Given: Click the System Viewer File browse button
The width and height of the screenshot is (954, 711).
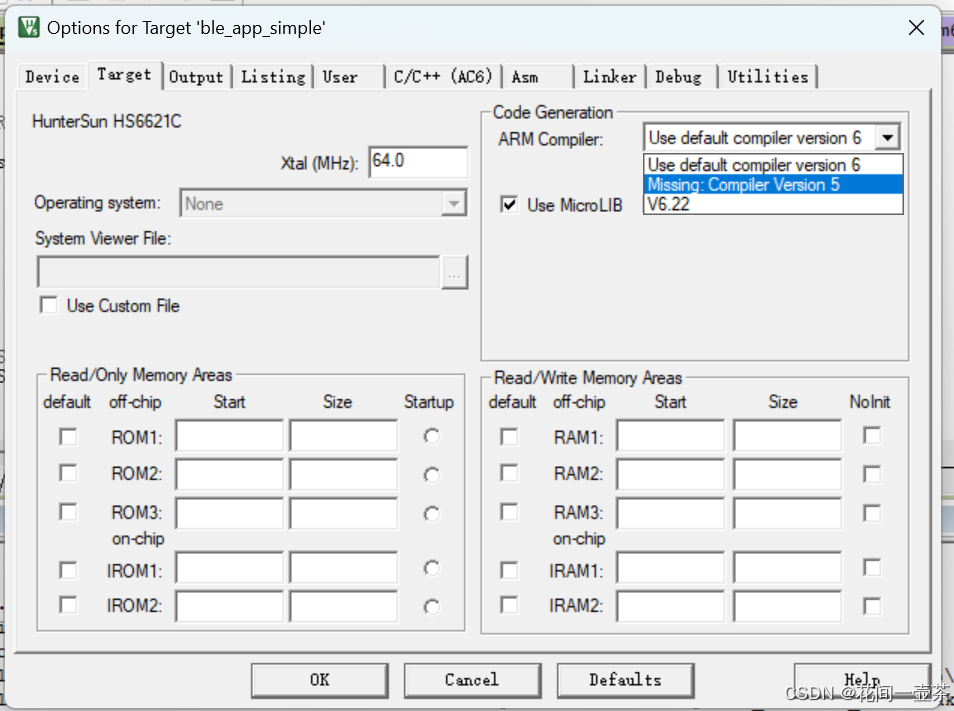Looking at the screenshot, I should (x=454, y=272).
